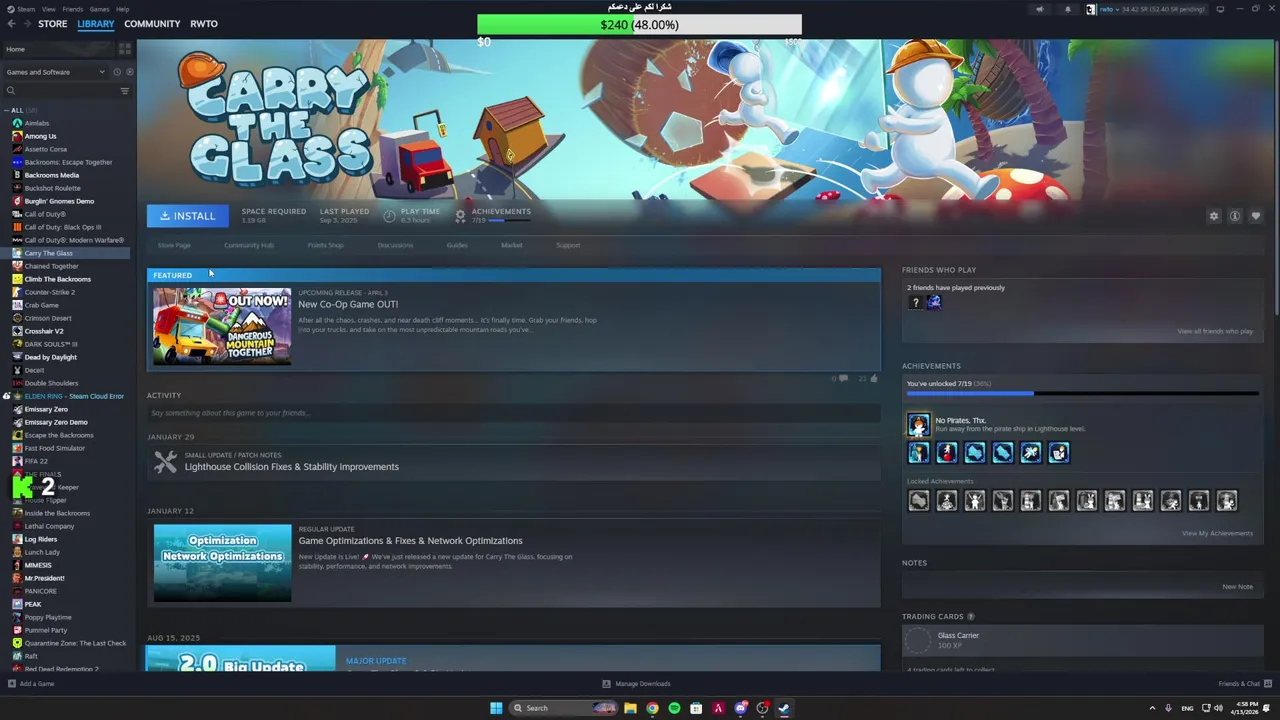Open Google Chrome from the taskbar
1280x720 pixels.
click(652, 708)
